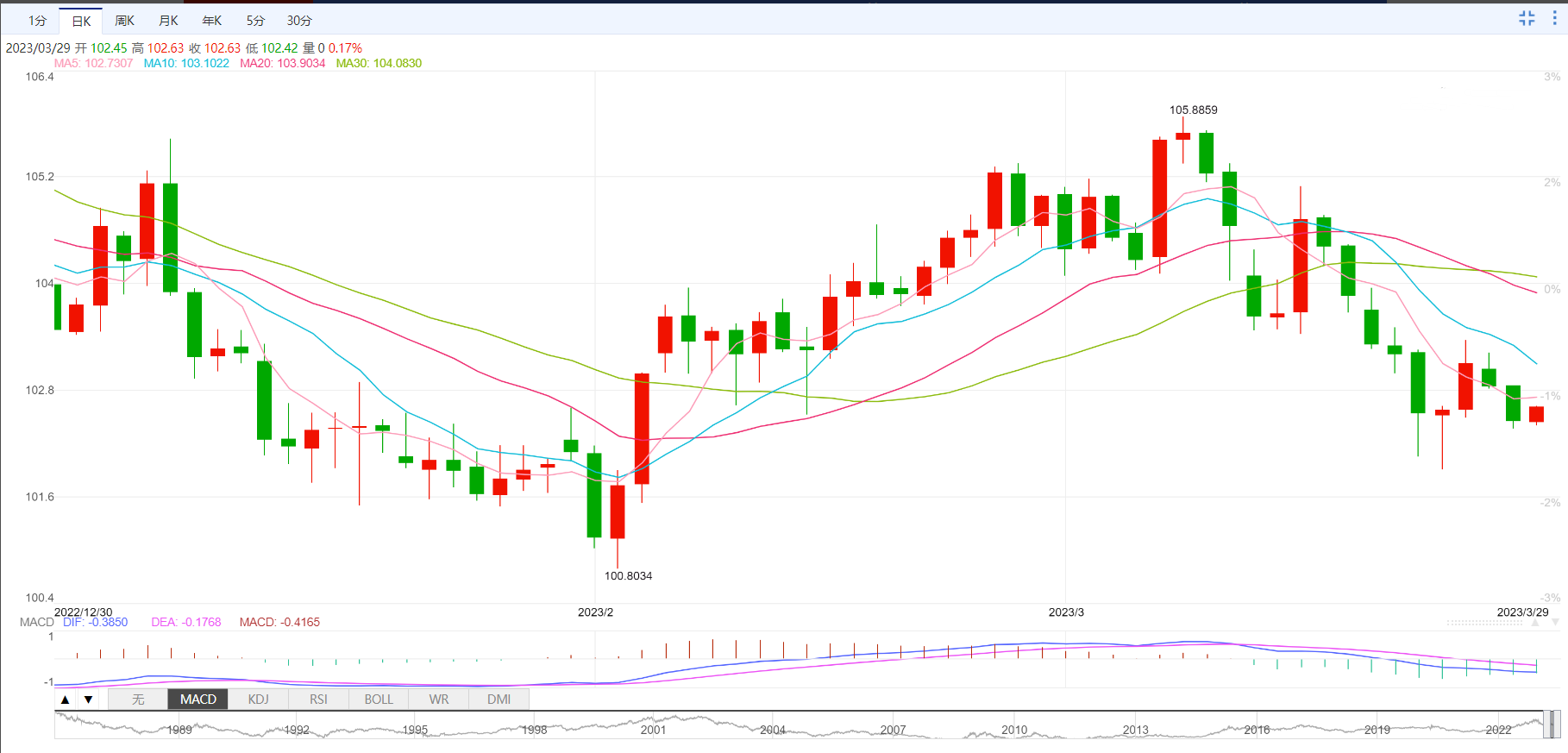The height and width of the screenshot is (753, 1568).
Task: Click the MA5: 102.7307 legend label
Action: click(93, 63)
